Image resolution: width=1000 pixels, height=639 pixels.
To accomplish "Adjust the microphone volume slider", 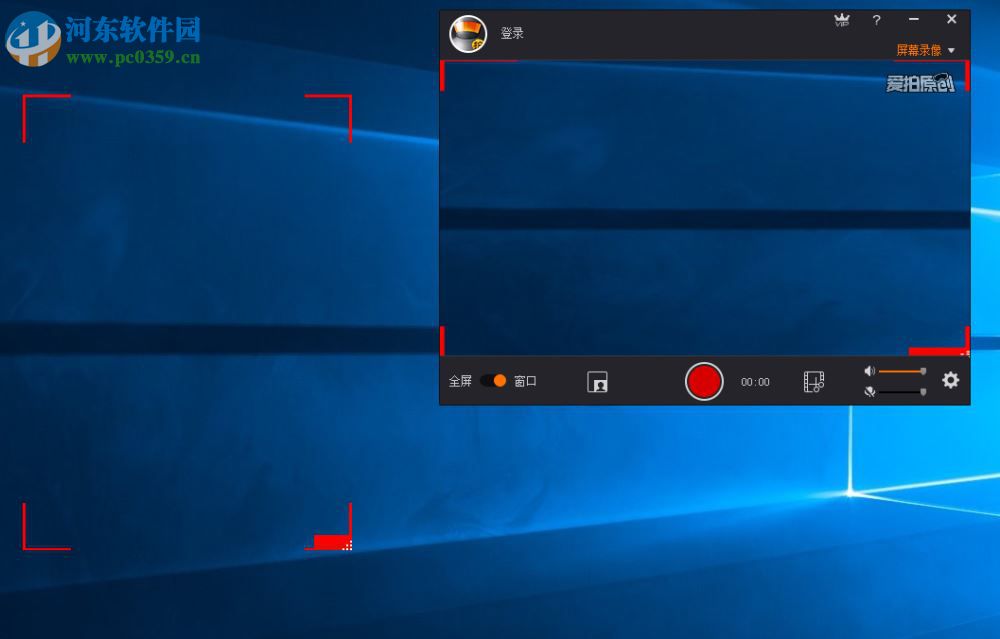I will click(902, 392).
